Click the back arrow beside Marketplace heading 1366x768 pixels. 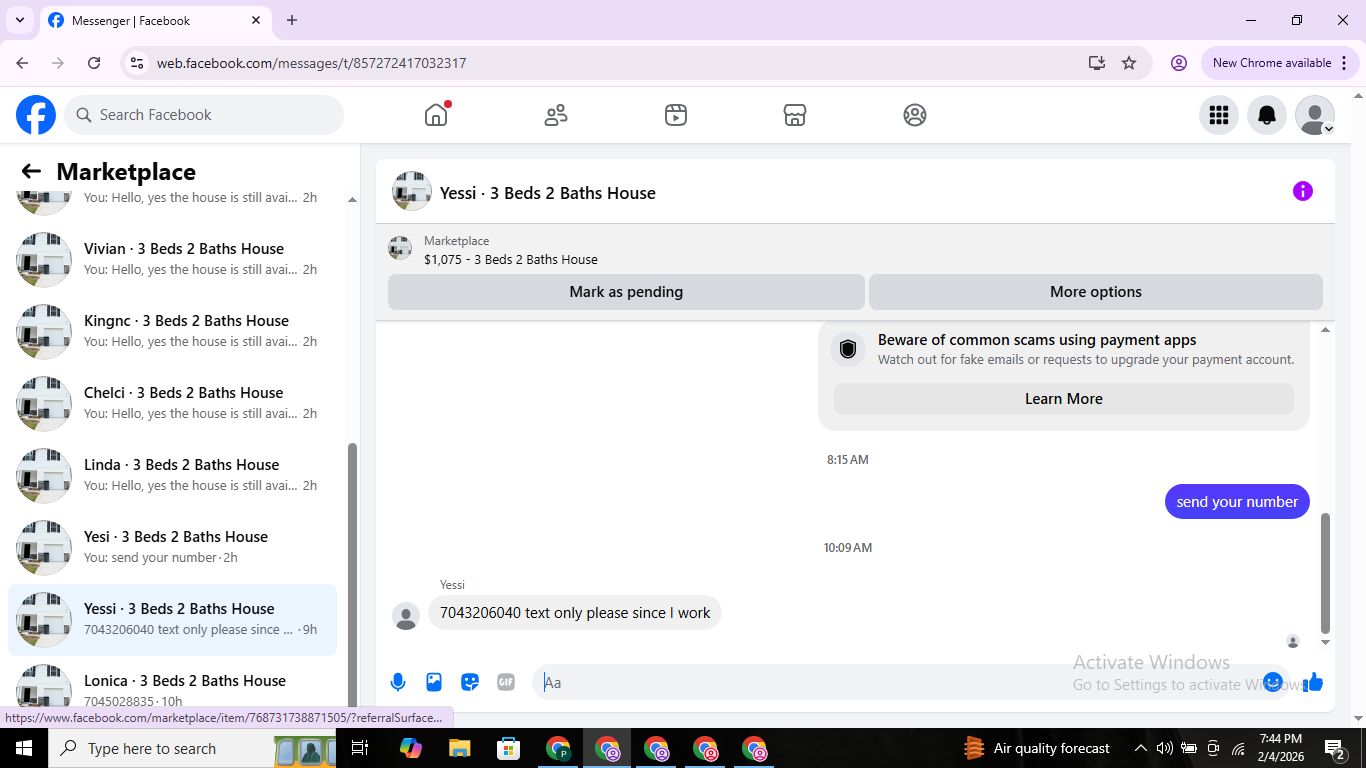pos(31,172)
